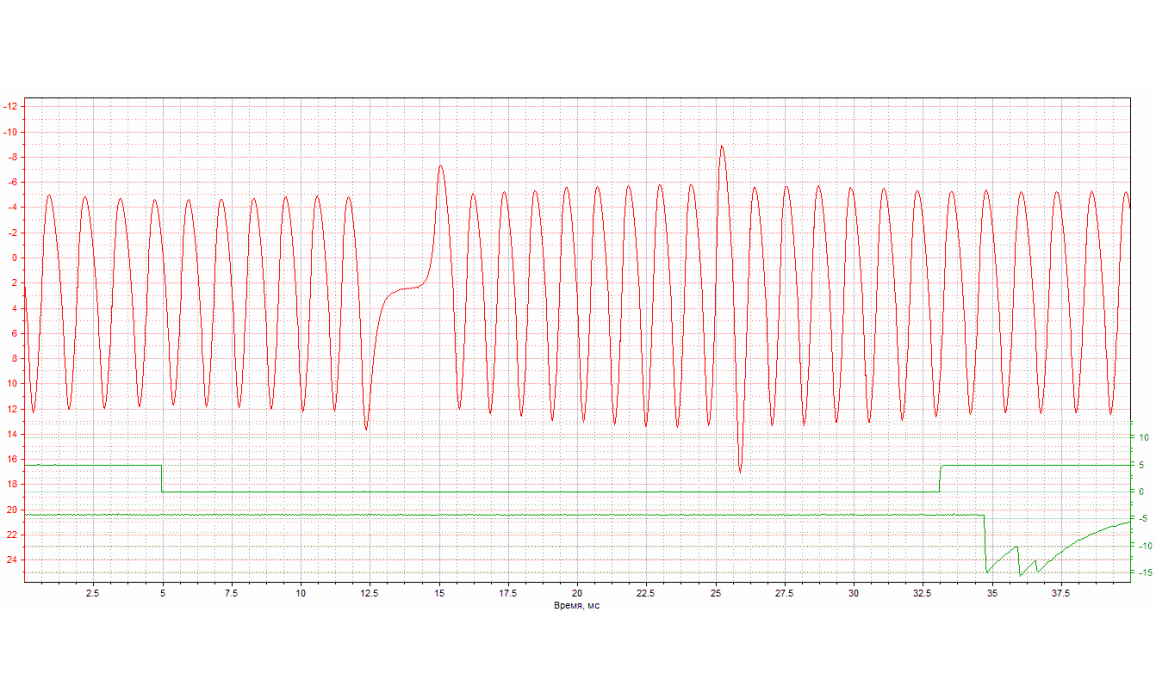Click the green signal falling edge at 5 ms

pyautogui.click(x=162, y=478)
